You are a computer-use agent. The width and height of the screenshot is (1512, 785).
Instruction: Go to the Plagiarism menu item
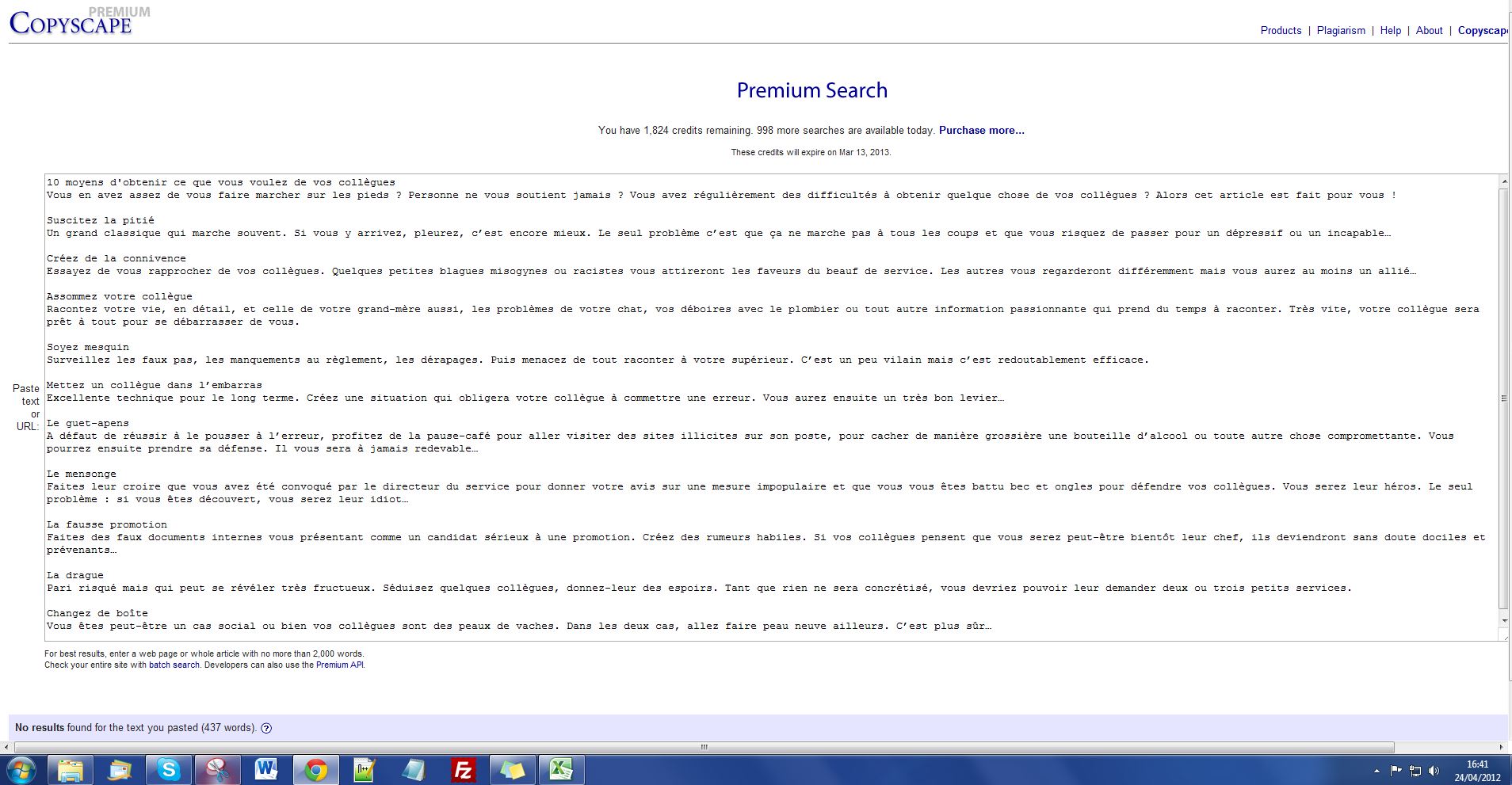pyautogui.click(x=1341, y=31)
